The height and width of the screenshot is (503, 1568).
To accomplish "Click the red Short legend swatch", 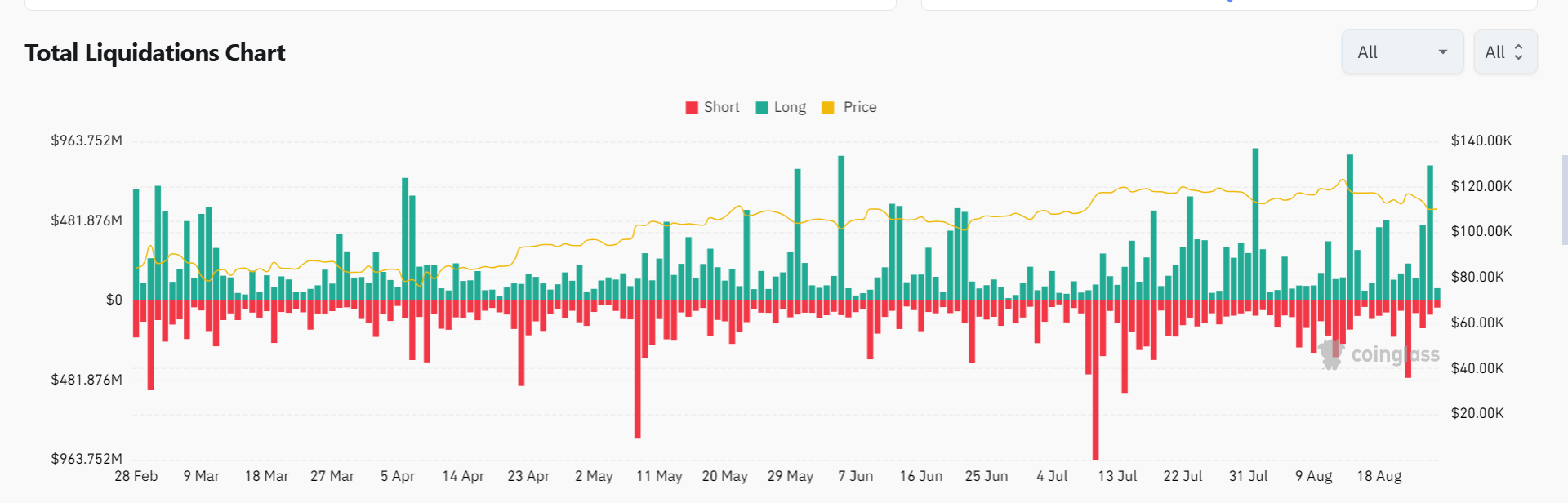I will coord(692,108).
